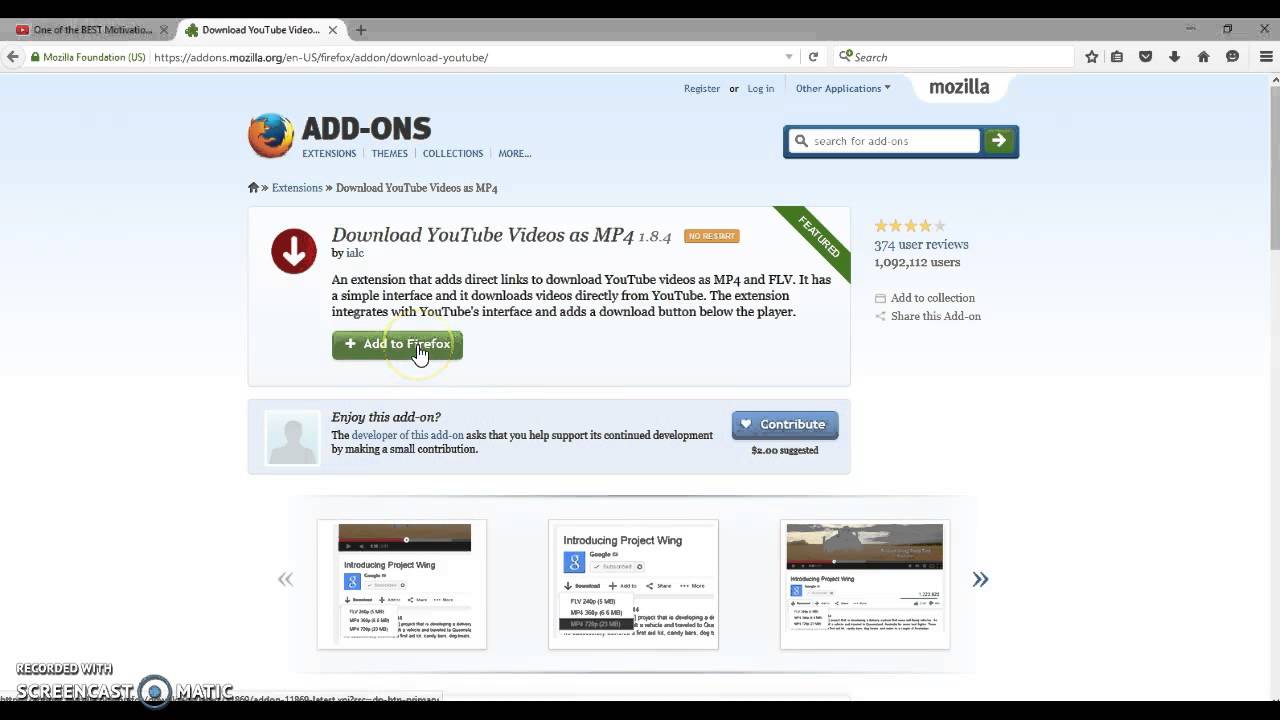Bookmark this page with the star icon
This screenshot has height=720, width=1280.
pyautogui.click(x=1092, y=57)
